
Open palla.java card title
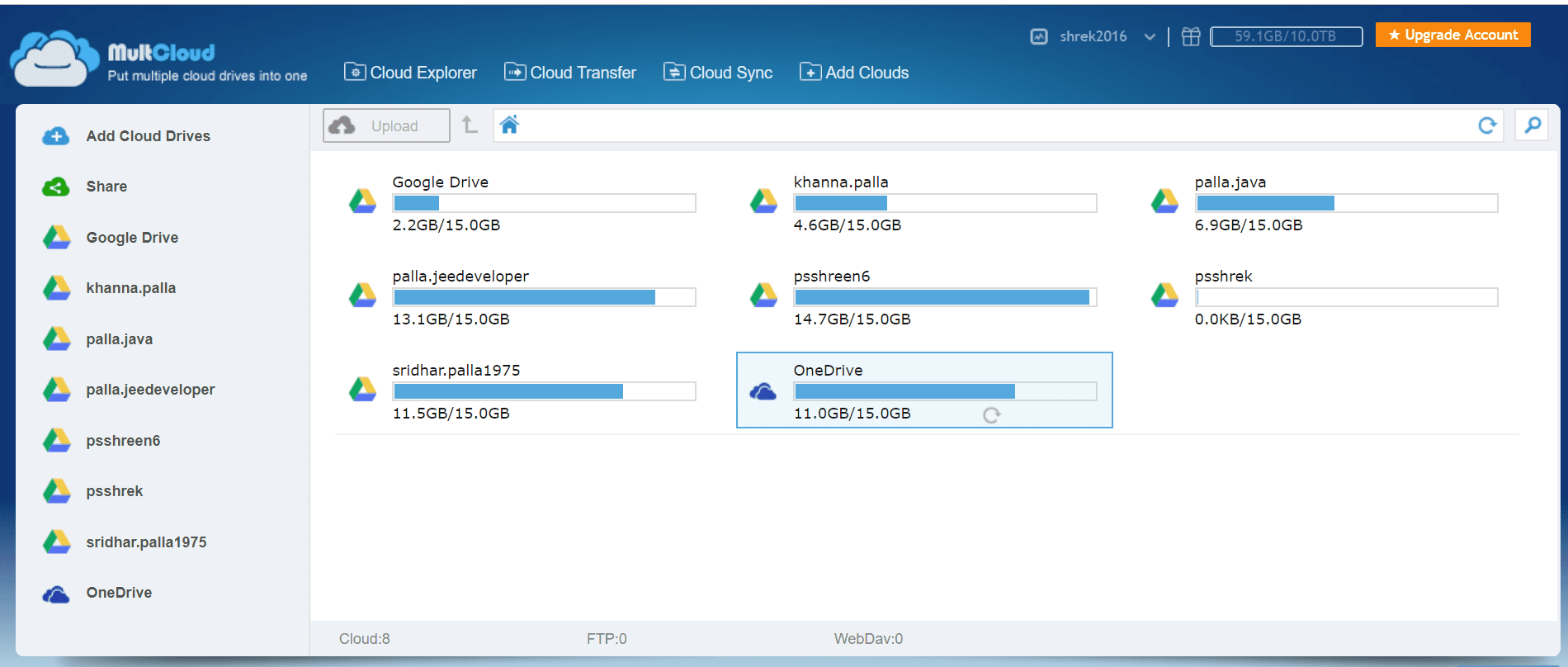point(1230,182)
